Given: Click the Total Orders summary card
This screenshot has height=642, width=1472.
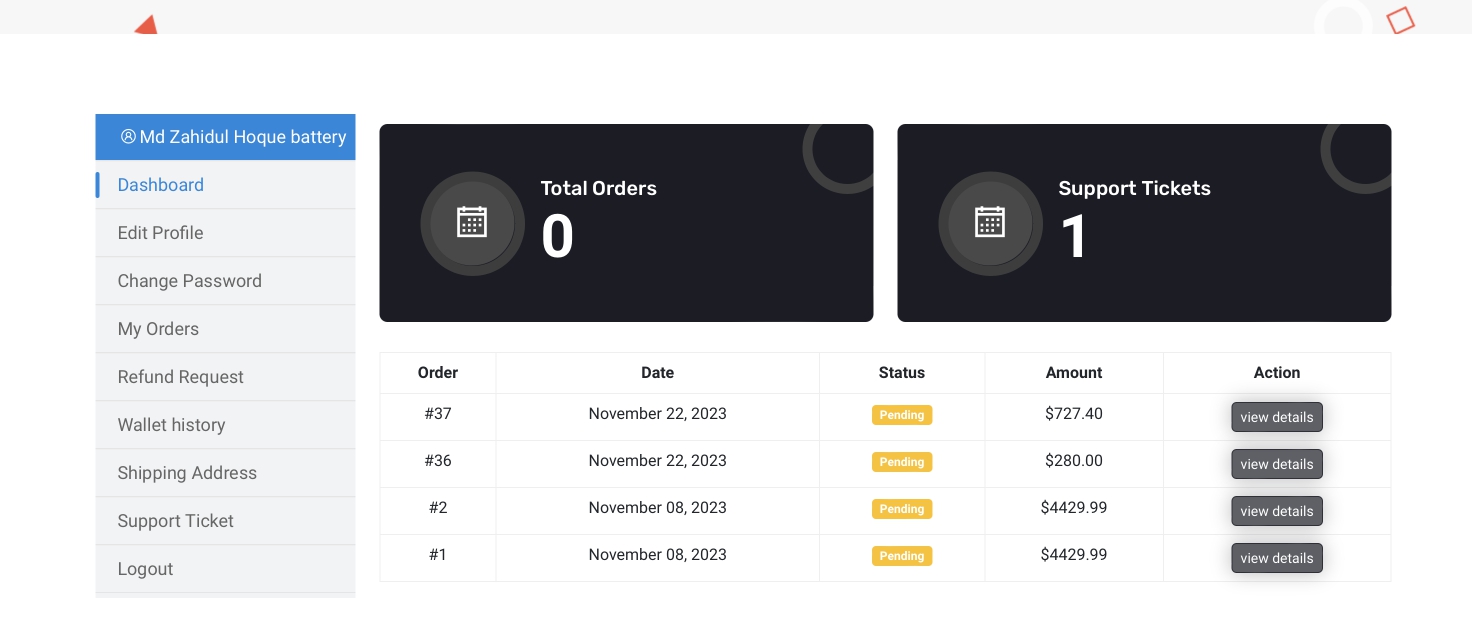Looking at the screenshot, I should (x=626, y=223).
